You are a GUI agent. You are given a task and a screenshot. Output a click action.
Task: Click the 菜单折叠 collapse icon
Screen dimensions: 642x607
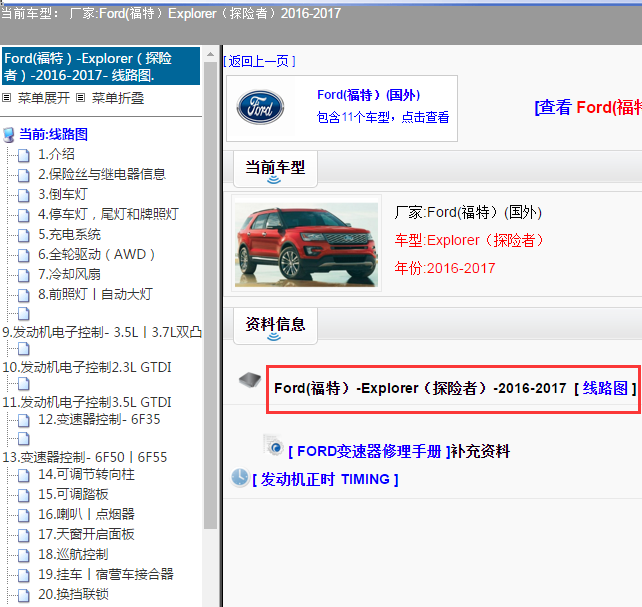(81, 98)
